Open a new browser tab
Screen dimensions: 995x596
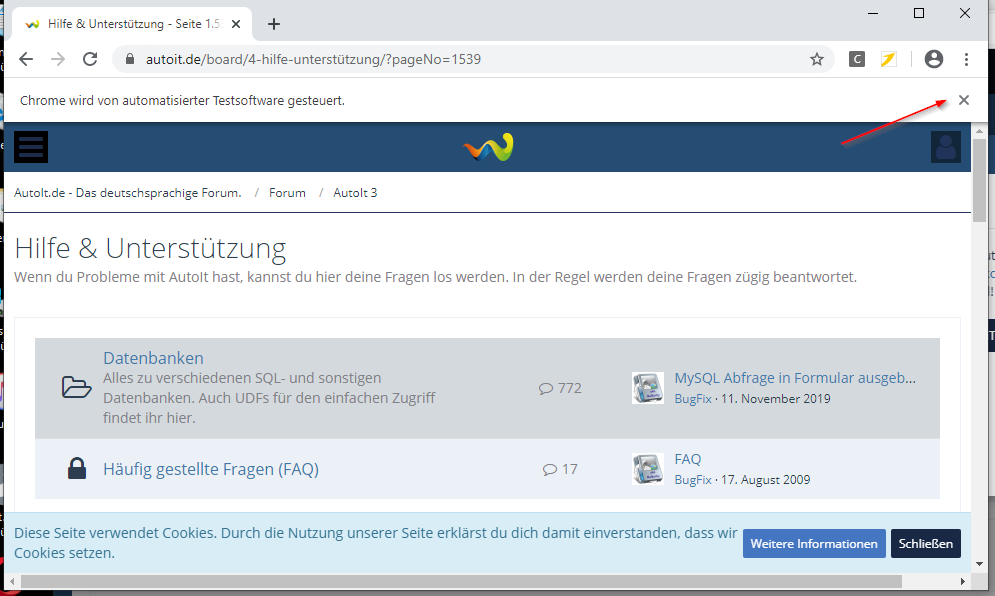274,24
